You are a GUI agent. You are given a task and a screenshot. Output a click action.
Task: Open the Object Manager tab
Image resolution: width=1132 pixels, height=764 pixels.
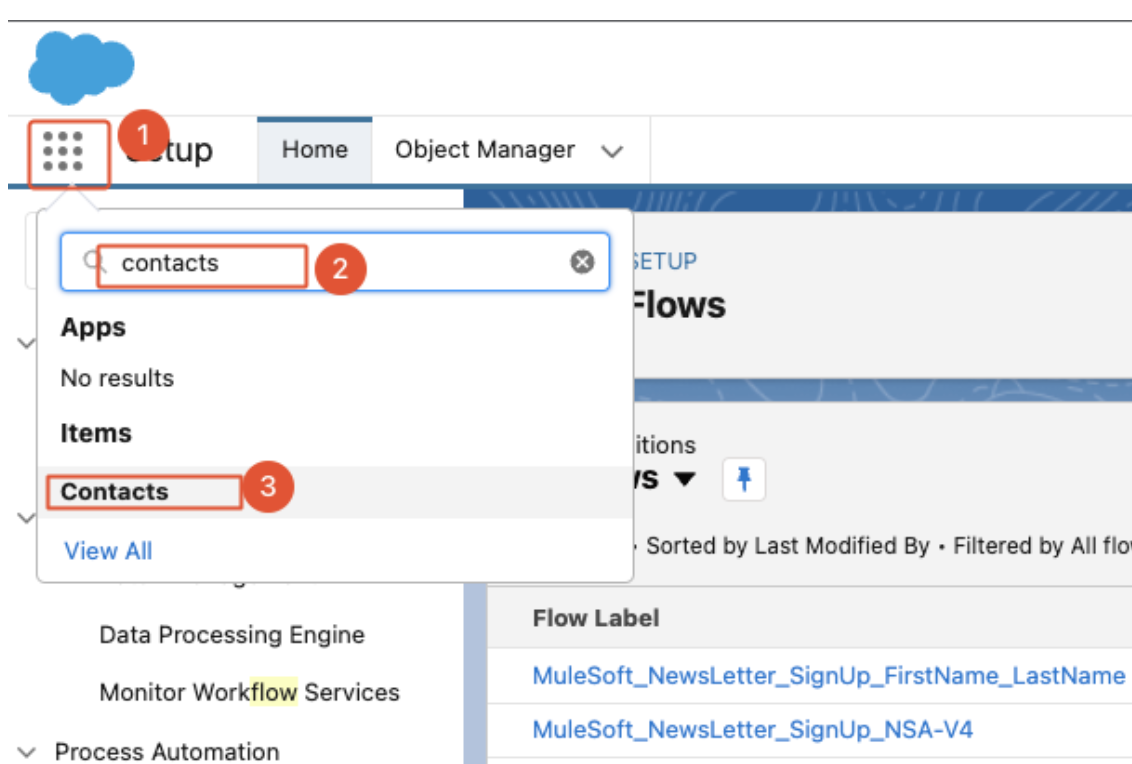484,150
